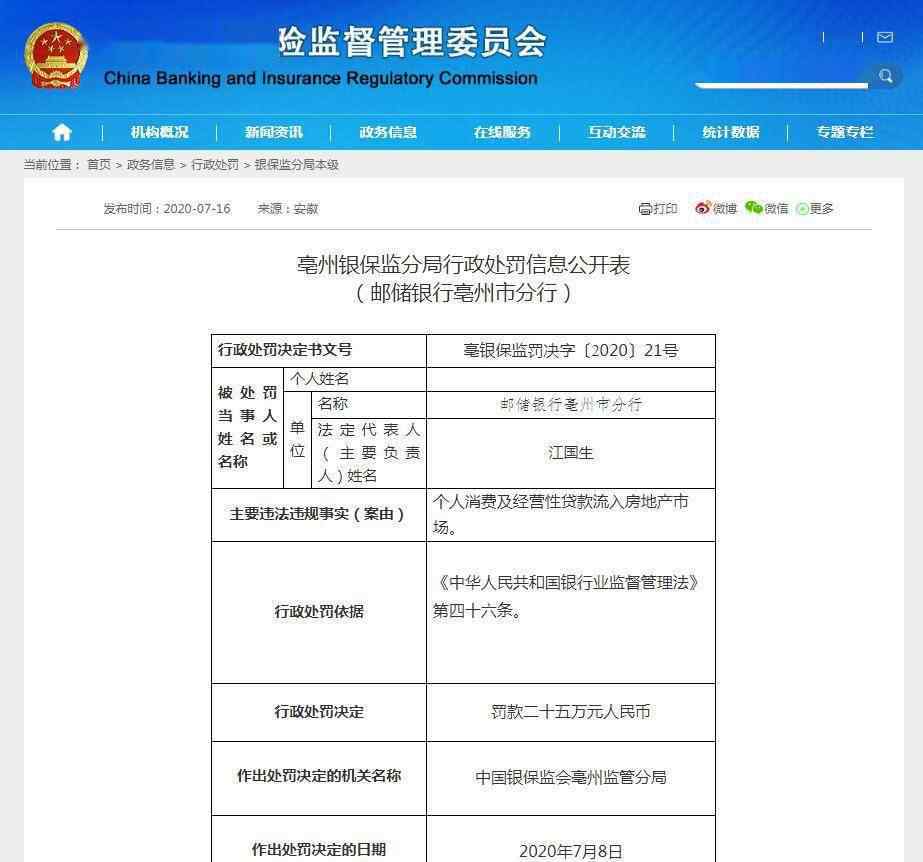
Task: Click 《中华人民共和国银行业监督管理法》 text
Action: [565, 583]
